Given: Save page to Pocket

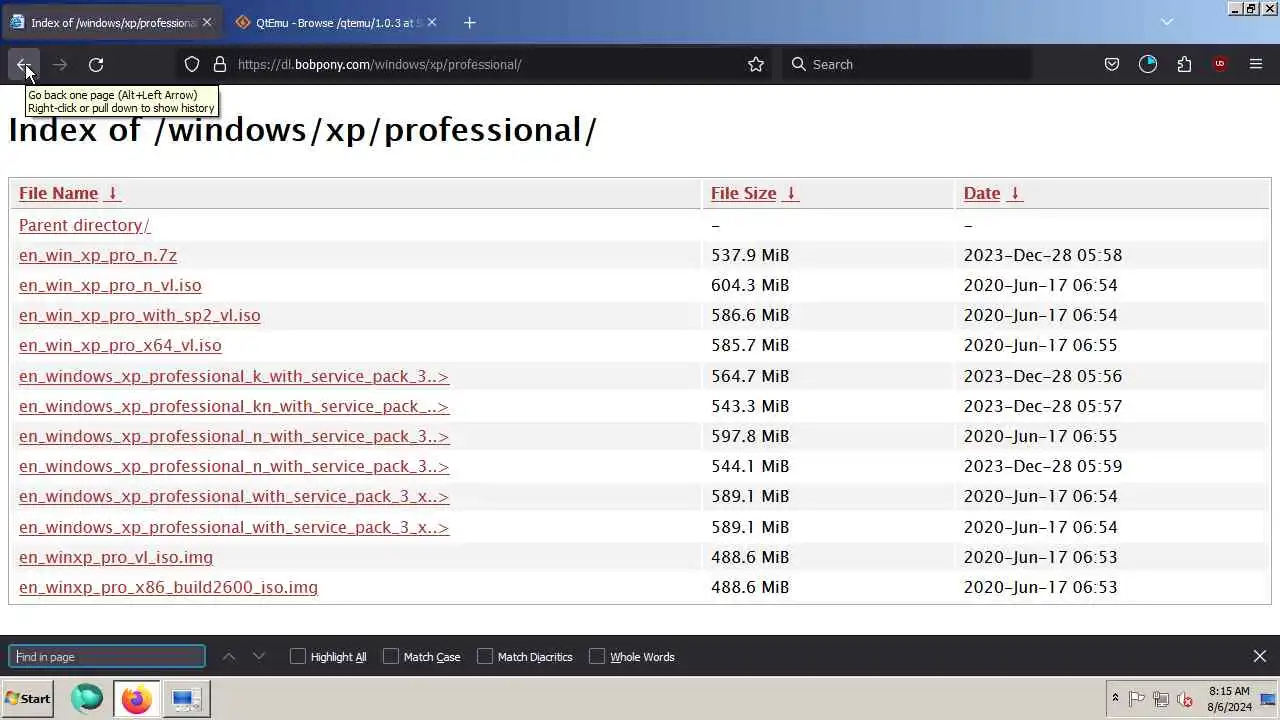Looking at the screenshot, I should pyautogui.click(x=1111, y=64).
